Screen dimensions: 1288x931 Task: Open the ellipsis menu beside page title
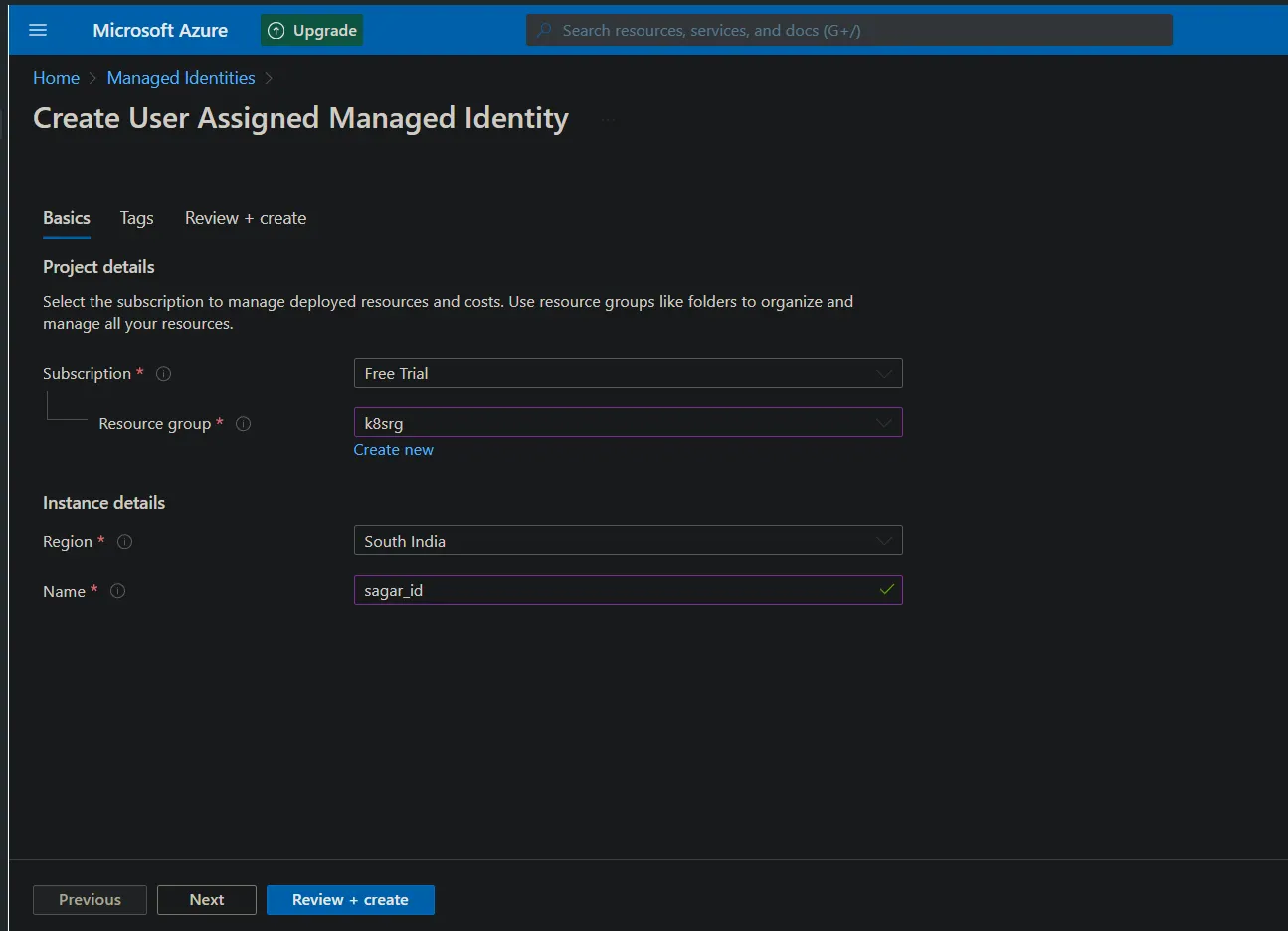[x=608, y=119]
